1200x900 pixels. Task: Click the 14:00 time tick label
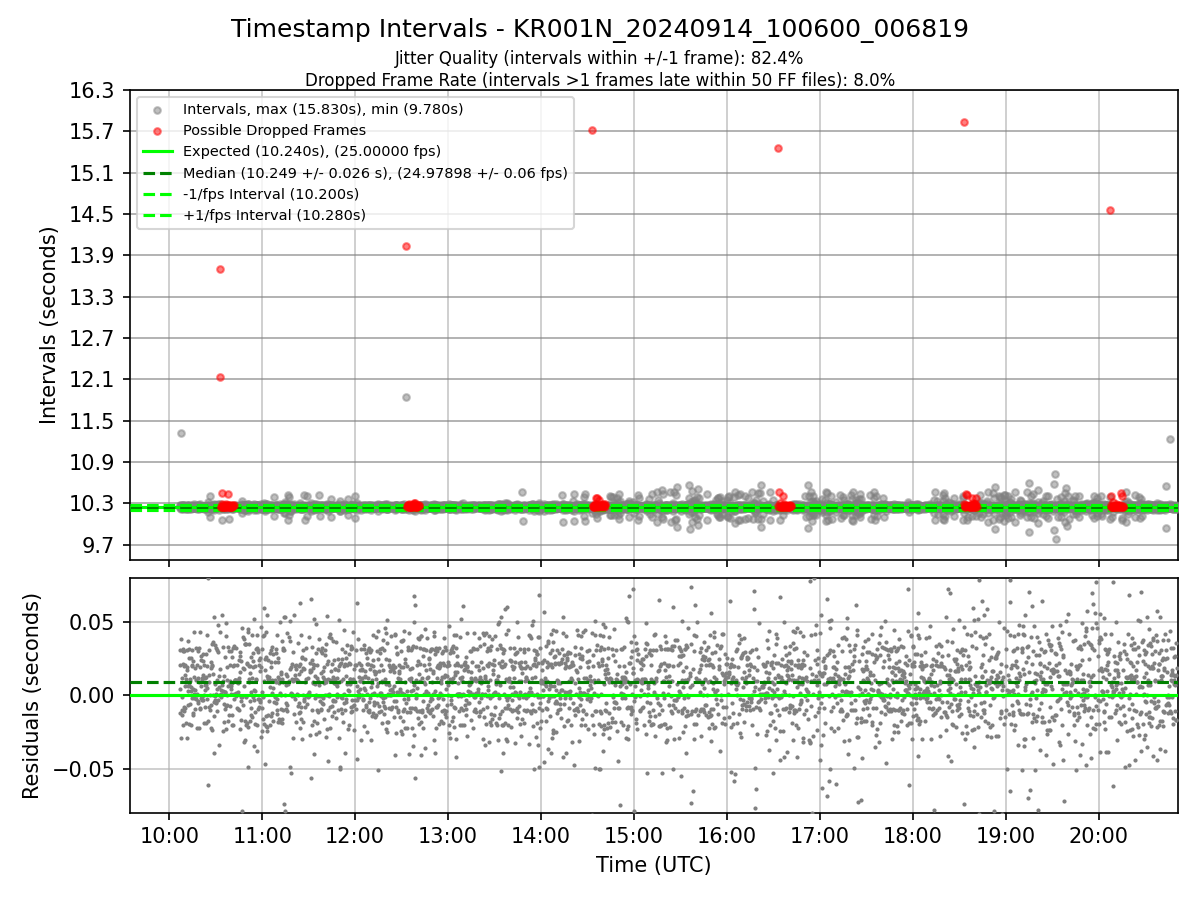point(541,834)
